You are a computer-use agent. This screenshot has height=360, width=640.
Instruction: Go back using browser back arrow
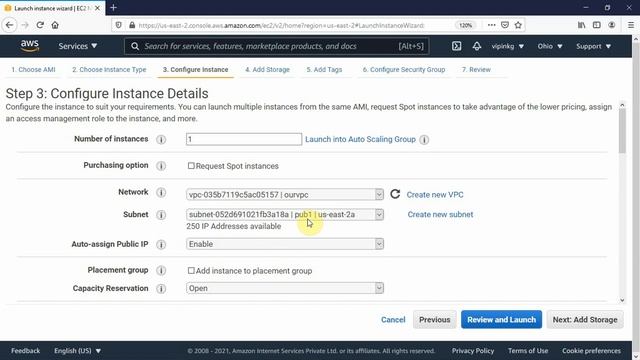pyautogui.click(x=10, y=25)
